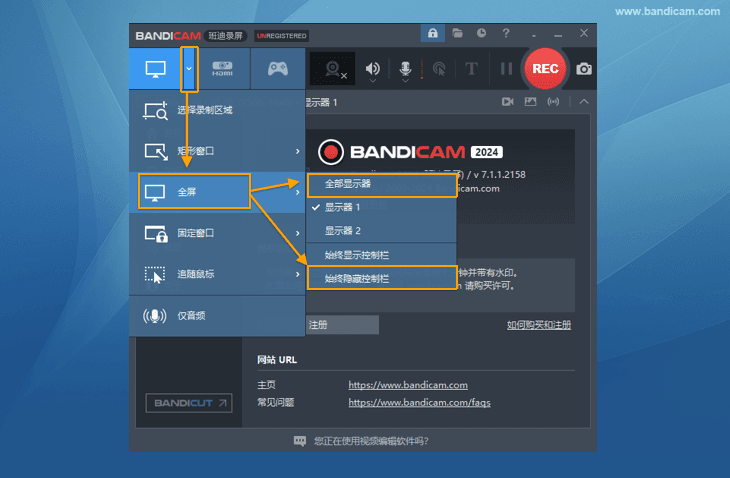Click the Bandicam red record logo
Screen dimensions: 730x478
[331, 152]
